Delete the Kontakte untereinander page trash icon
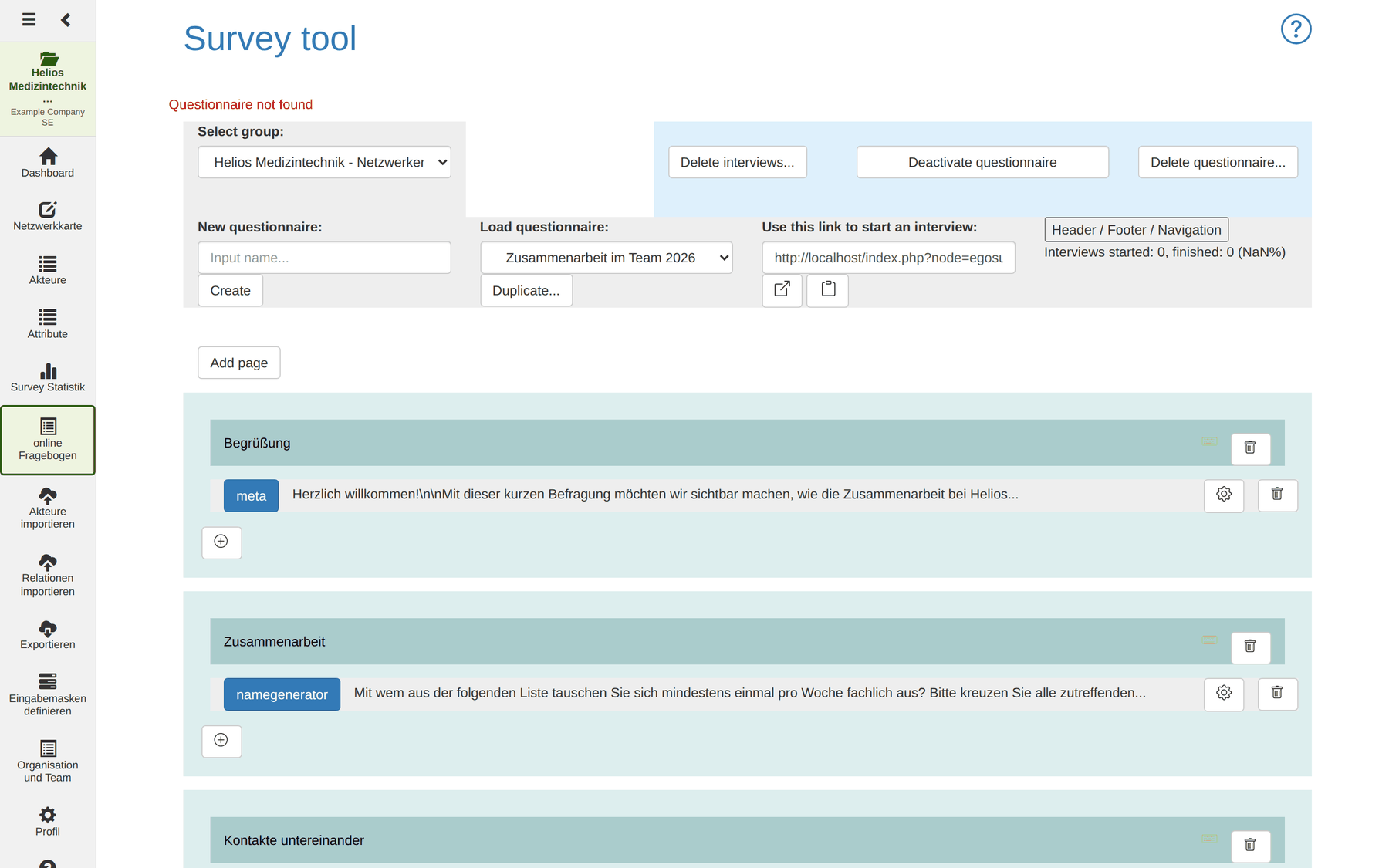Screen dimensions: 1389x868 (1250, 846)
